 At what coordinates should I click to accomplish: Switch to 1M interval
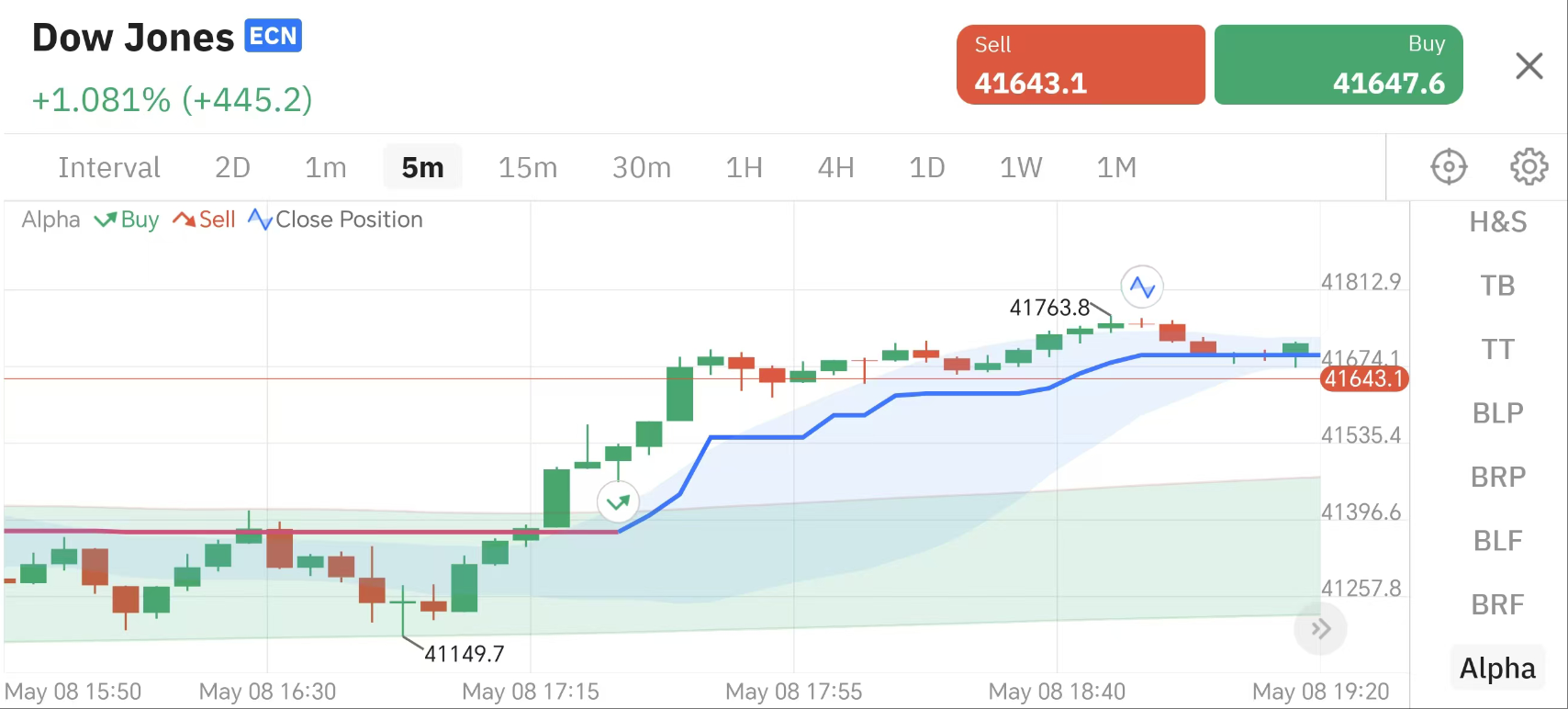pos(1116,167)
